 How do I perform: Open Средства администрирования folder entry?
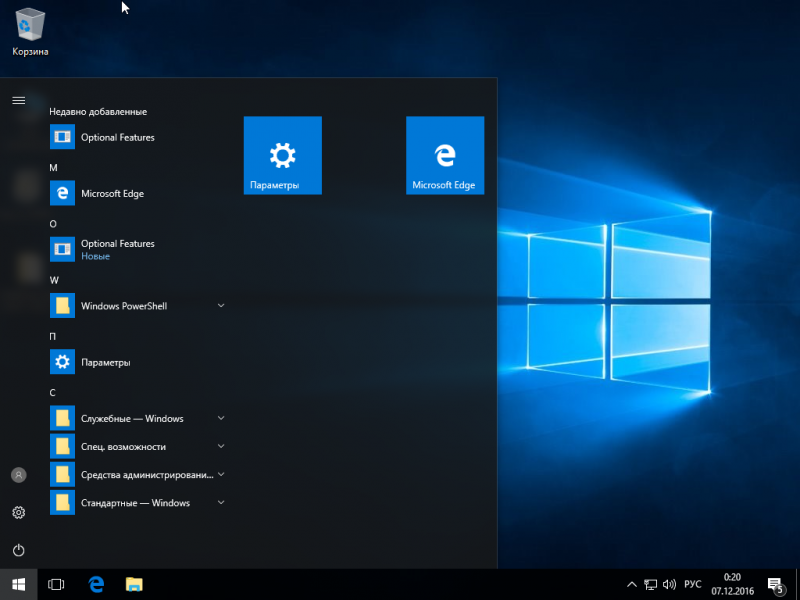[x=138, y=474]
